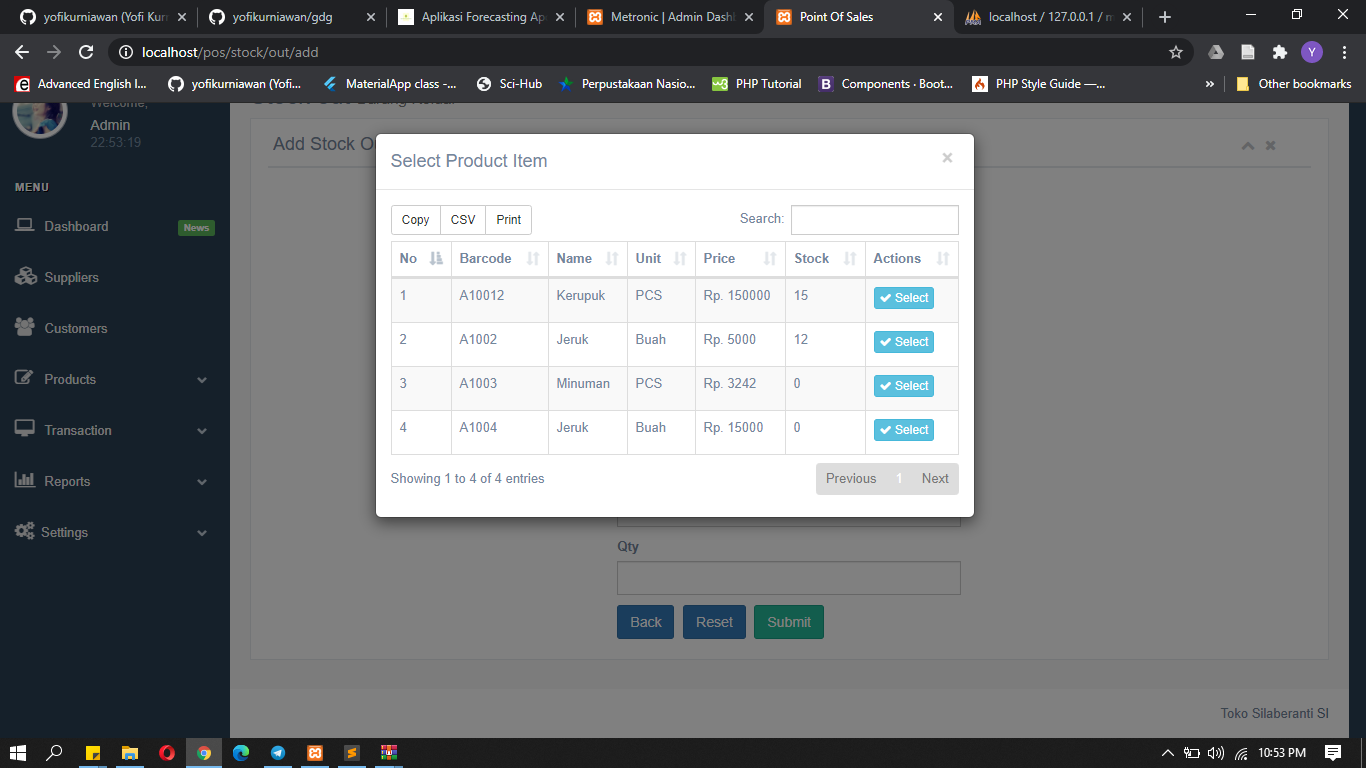Open Customers via the people icon

point(24,327)
